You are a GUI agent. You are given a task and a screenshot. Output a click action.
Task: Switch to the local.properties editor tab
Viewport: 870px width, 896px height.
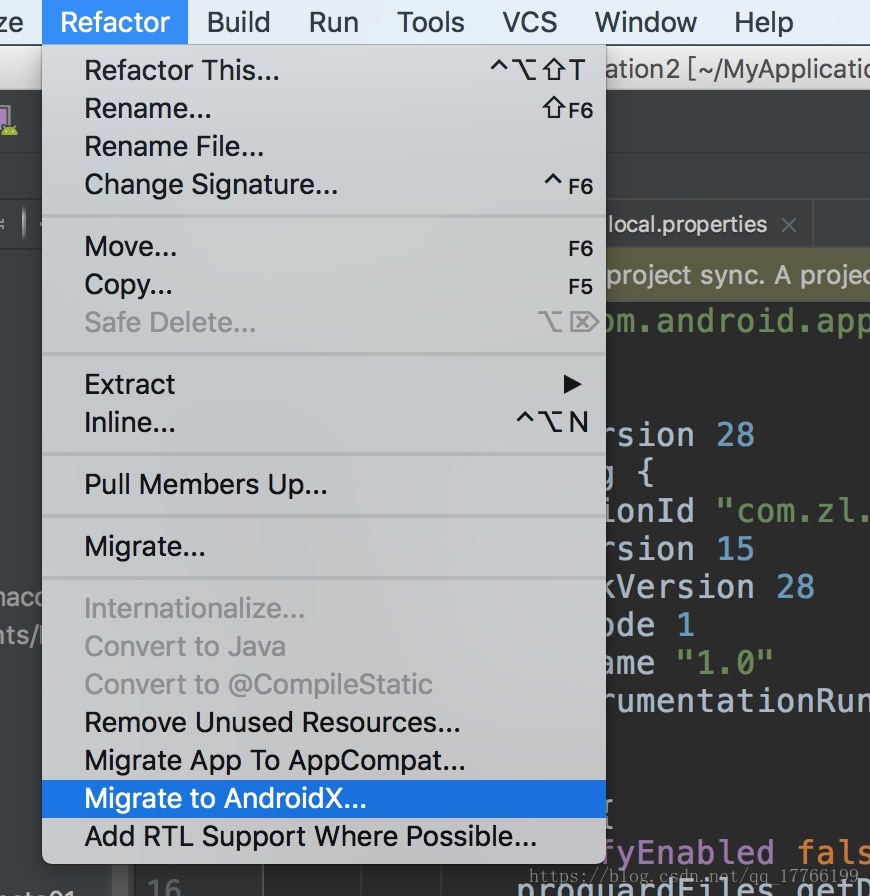tap(688, 225)
